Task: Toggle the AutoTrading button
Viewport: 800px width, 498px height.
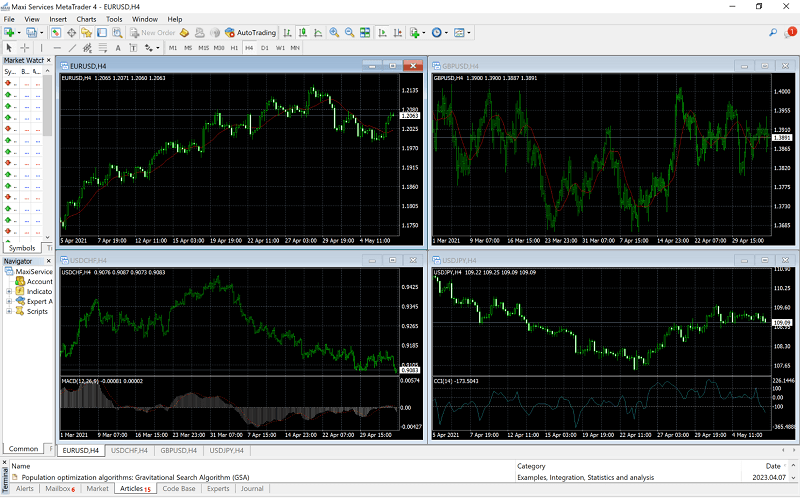Action: click(x=251, y=33)
